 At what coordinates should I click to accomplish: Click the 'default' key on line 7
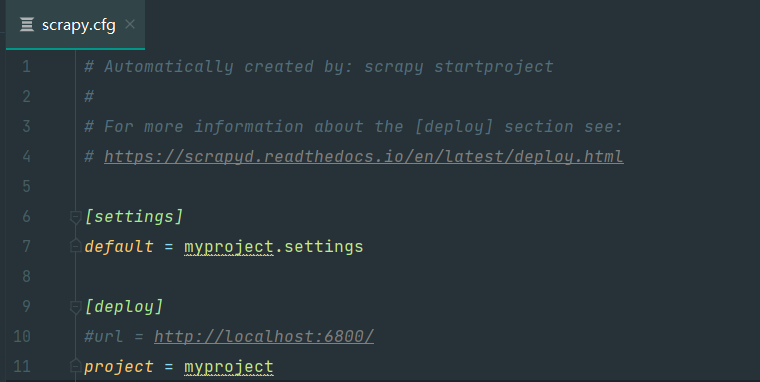[x=119, y=246]
